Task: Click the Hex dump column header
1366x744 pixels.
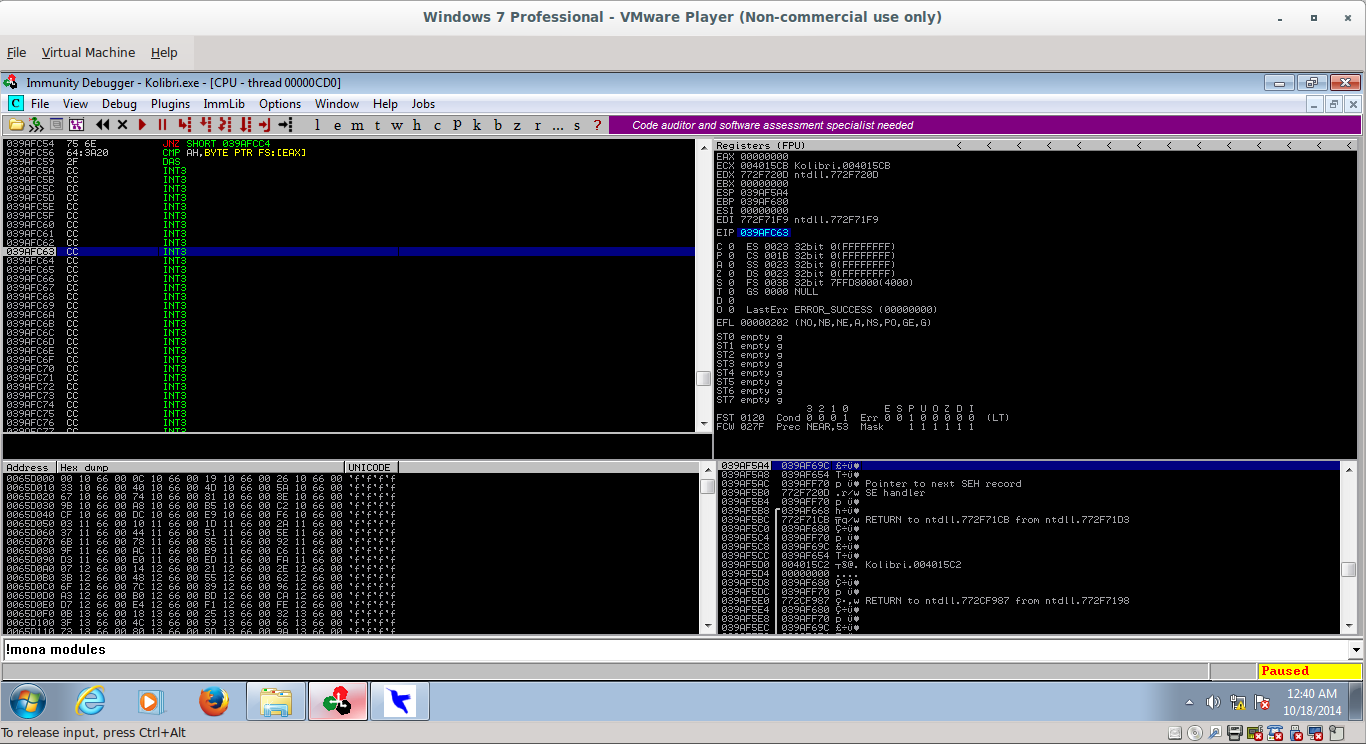Action: click(200, 467)
